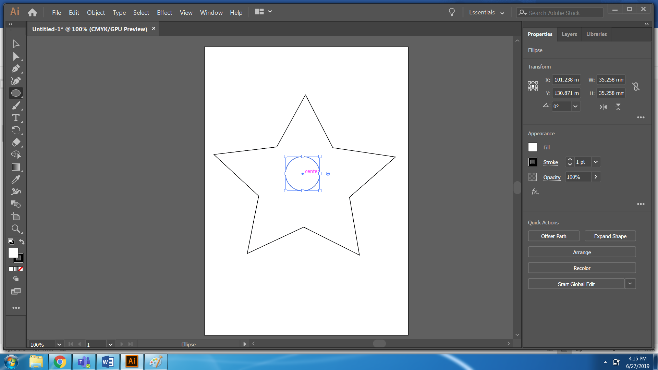Swap fill and stroke colors

coord(21,242)
